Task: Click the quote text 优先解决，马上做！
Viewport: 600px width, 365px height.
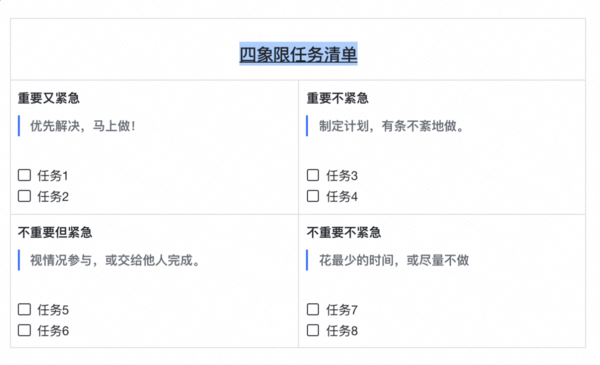Action: click(83, 126)
